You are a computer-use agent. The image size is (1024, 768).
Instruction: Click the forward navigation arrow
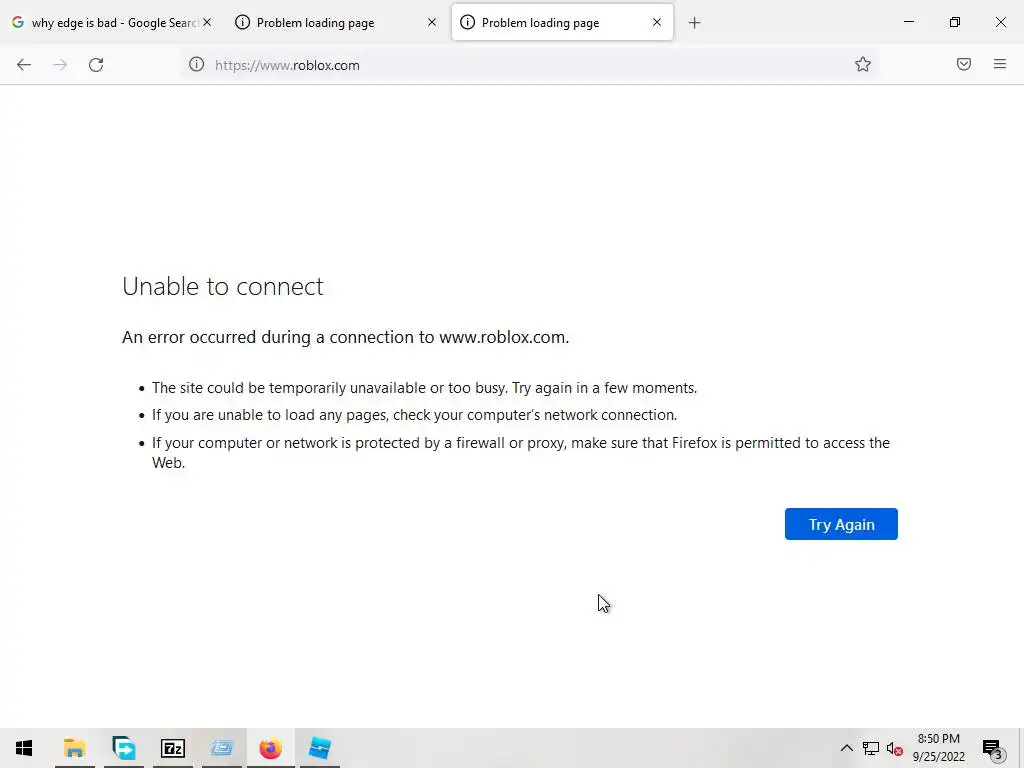(60, 65)
